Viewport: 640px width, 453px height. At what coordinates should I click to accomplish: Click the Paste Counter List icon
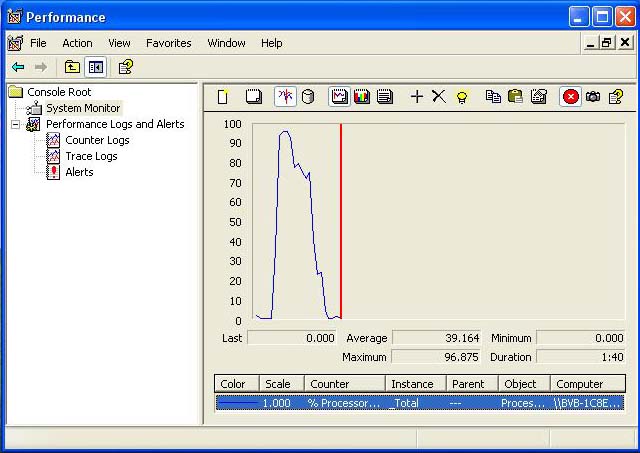516,97
